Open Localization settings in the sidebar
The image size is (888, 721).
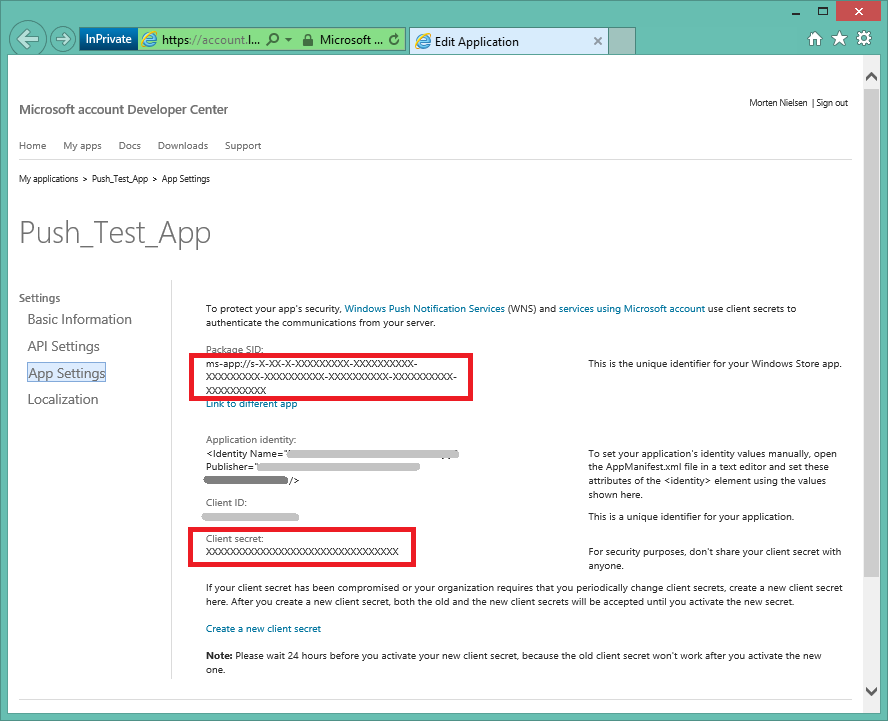pyautogui.click(x=63, y=399)
